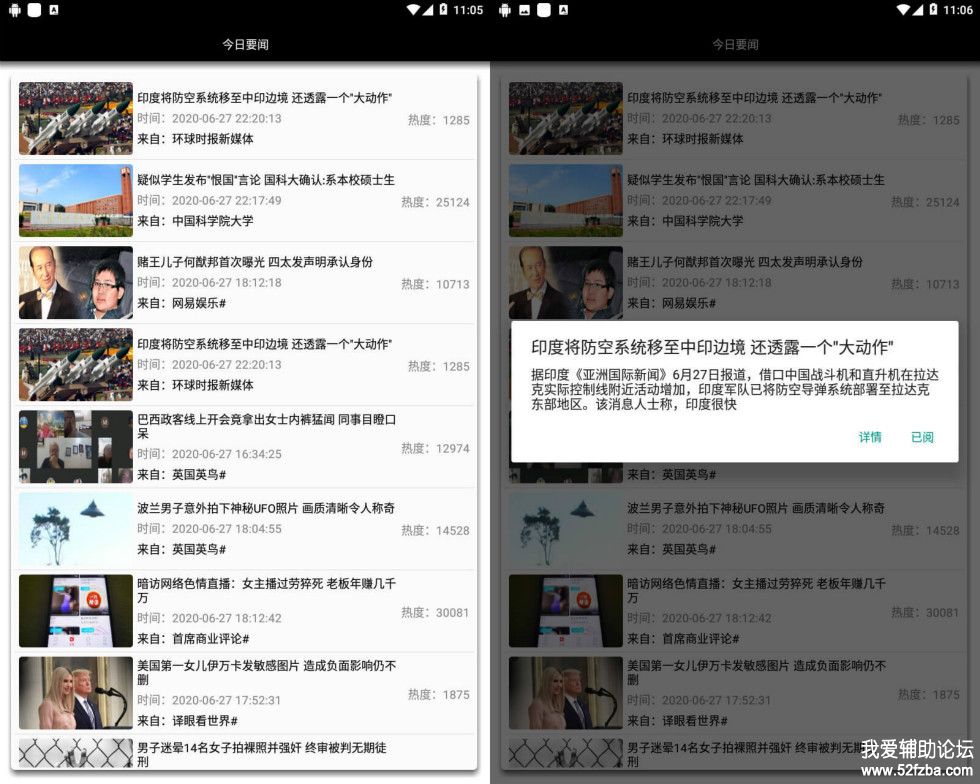The image size is (980, 784).
Task: Tap the Android icon in left status bar
Action: click(14, 10)
